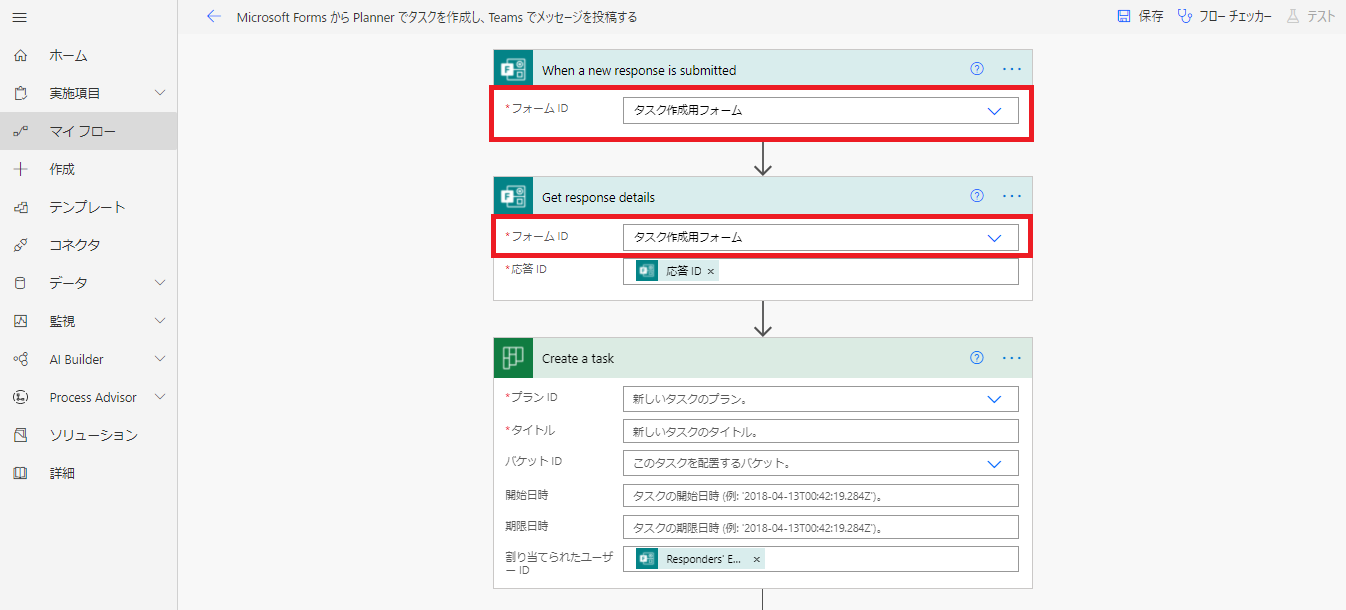Open more options on Get response details
This screenshot has width=1346, height=610.
1012,197
